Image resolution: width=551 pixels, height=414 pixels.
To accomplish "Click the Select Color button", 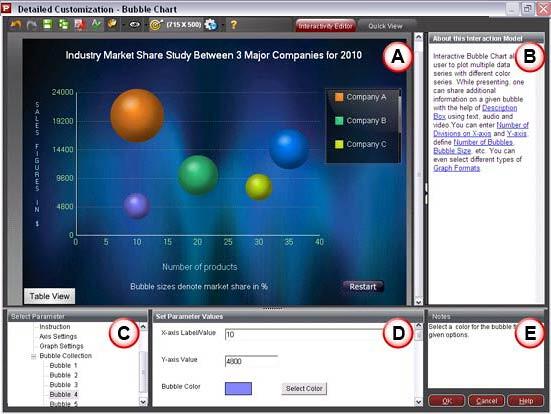I will point(304,388).
